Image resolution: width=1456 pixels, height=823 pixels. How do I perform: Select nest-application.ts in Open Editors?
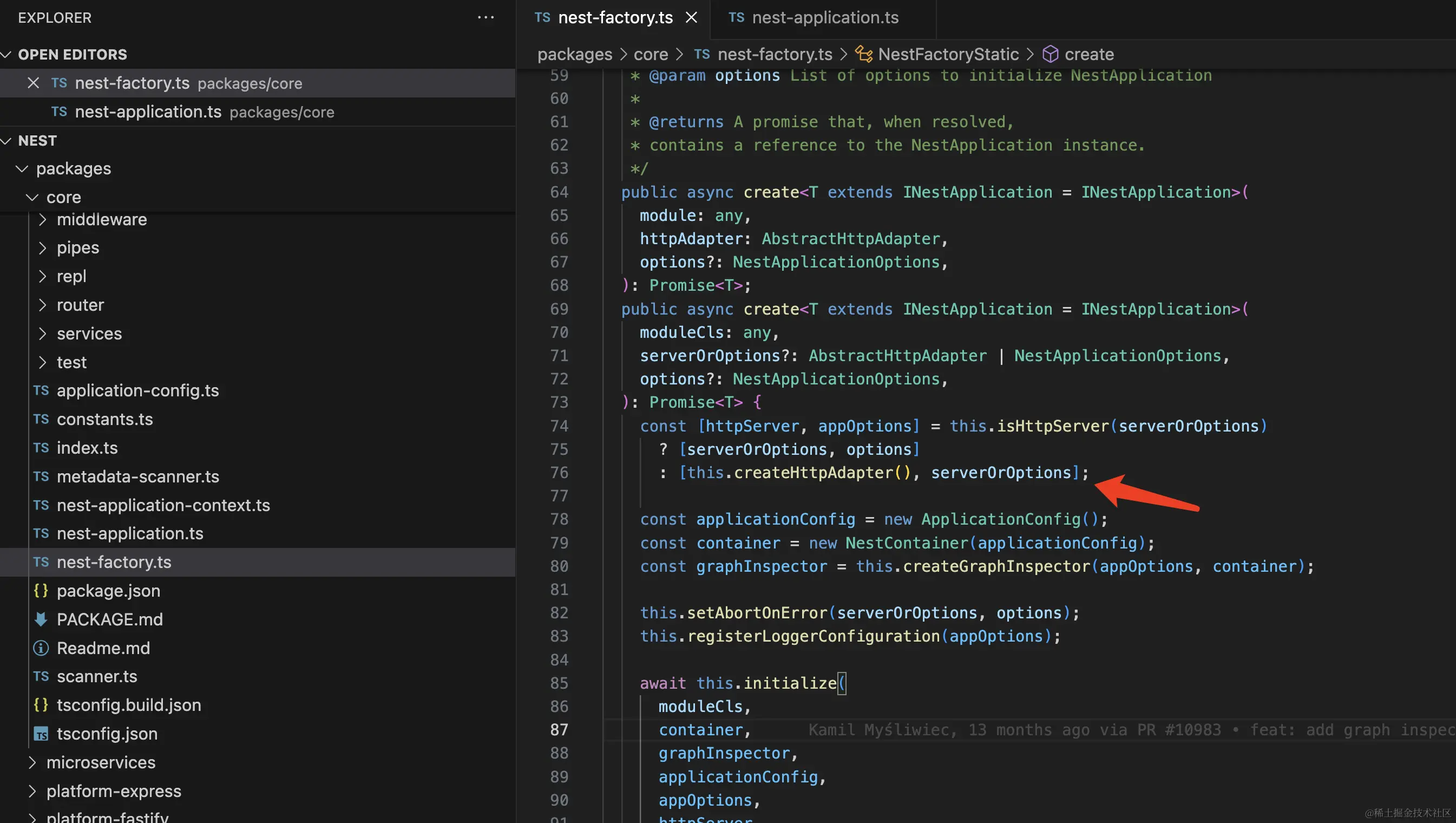coord(148,112)
